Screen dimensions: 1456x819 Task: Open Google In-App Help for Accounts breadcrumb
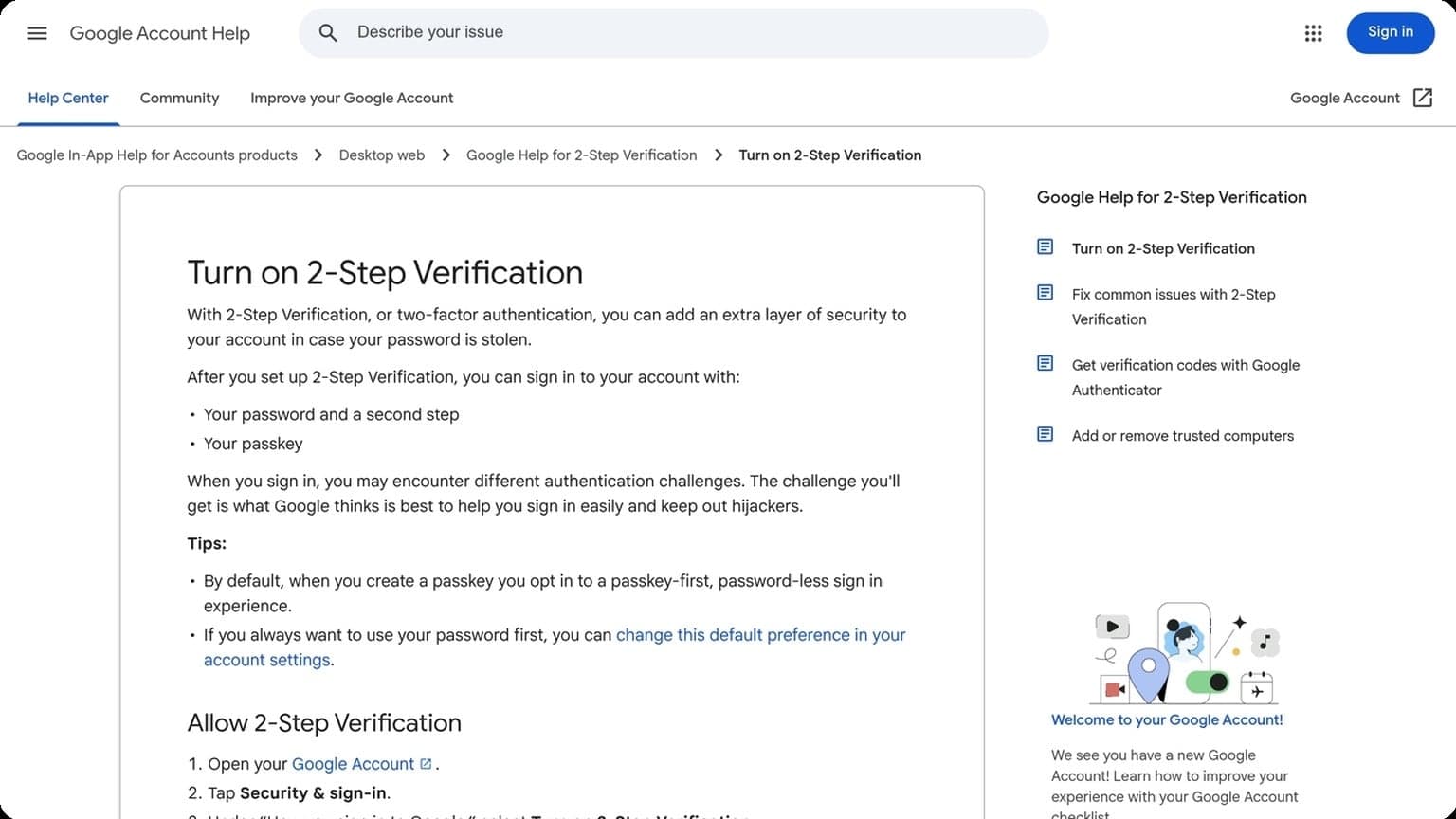coord(156,155)
